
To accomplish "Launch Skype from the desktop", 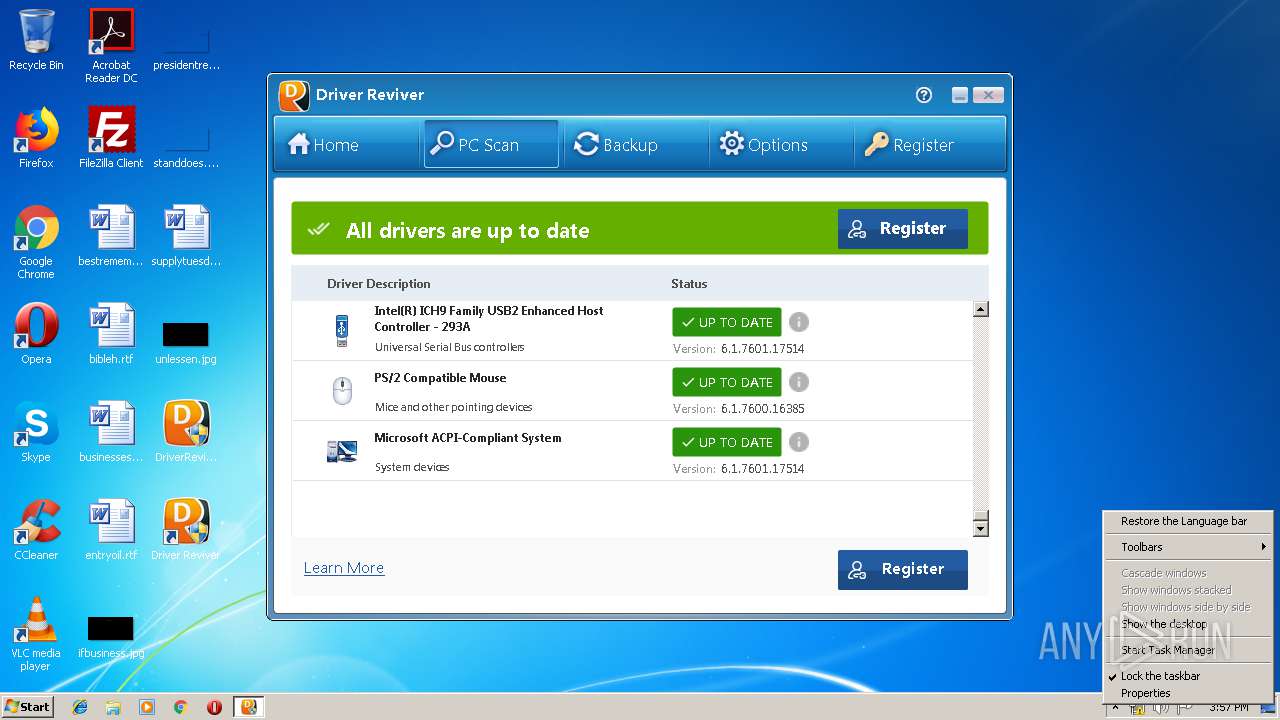I will [36, 432].
